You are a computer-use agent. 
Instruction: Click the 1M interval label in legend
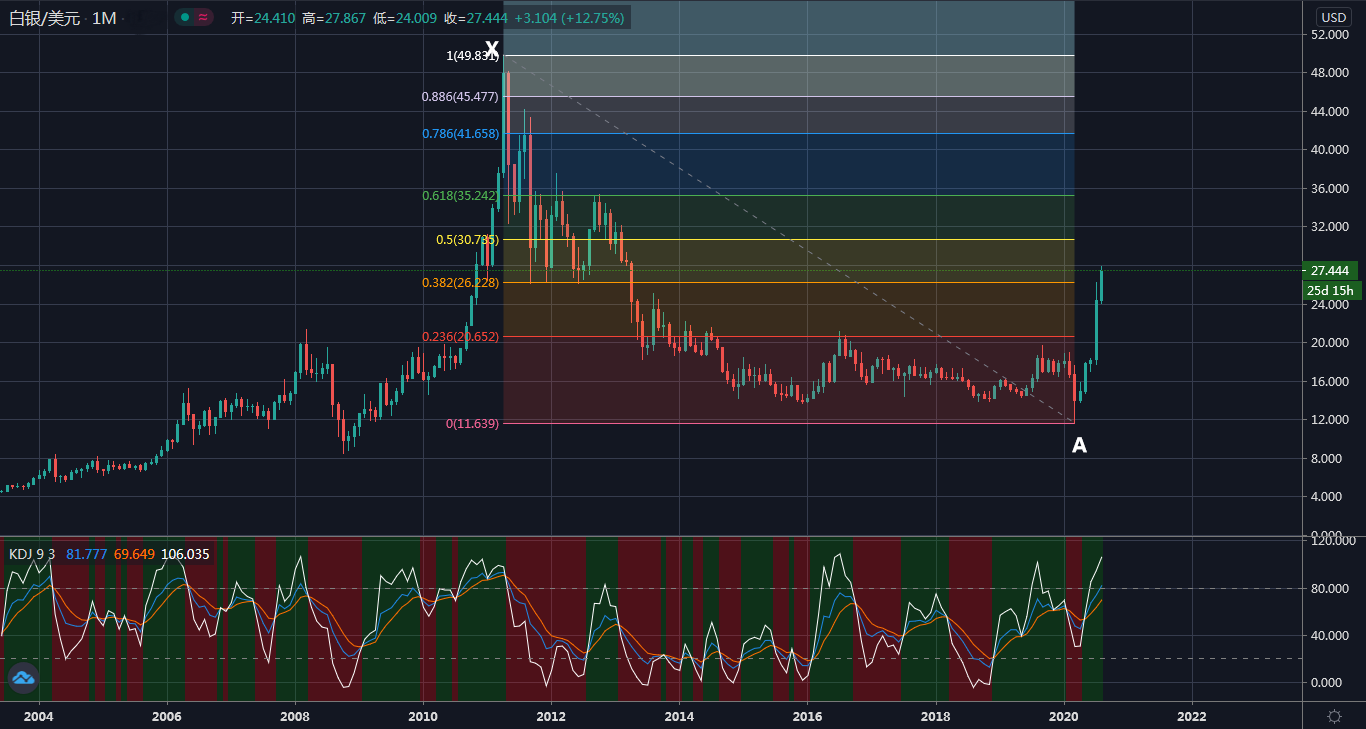click(104, 18)
